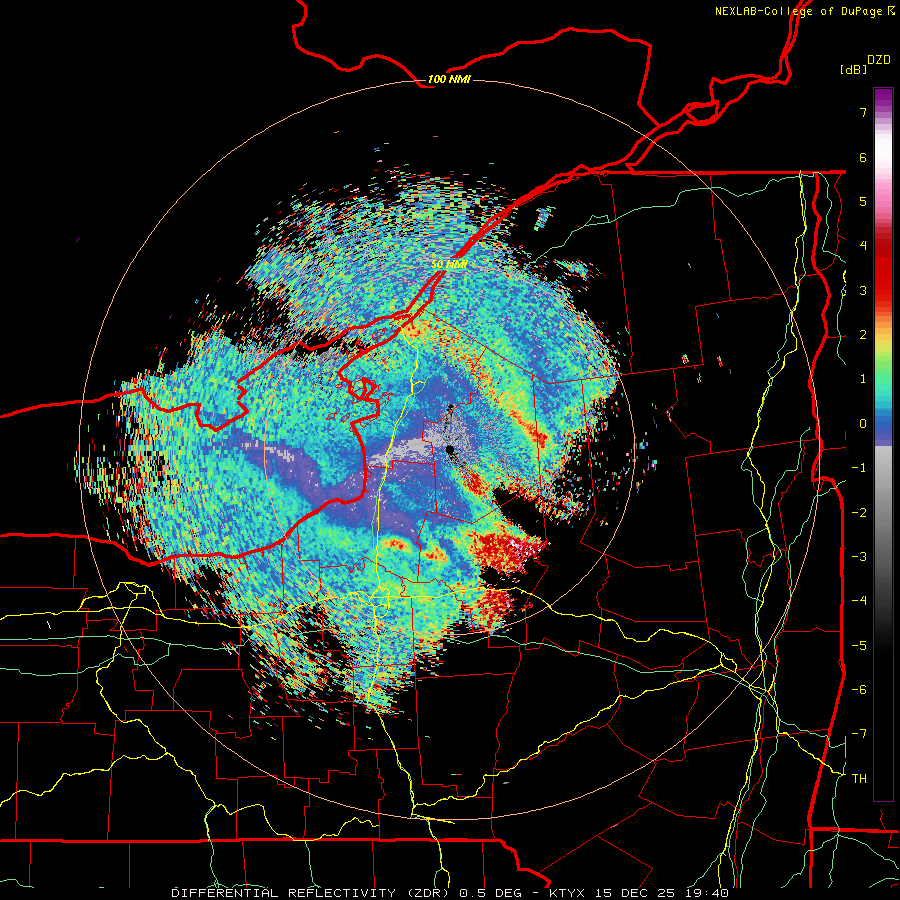This screenshot has height=900, width=900.
Task: Click the [dB] unit label
Action: [x=853, y=69]
